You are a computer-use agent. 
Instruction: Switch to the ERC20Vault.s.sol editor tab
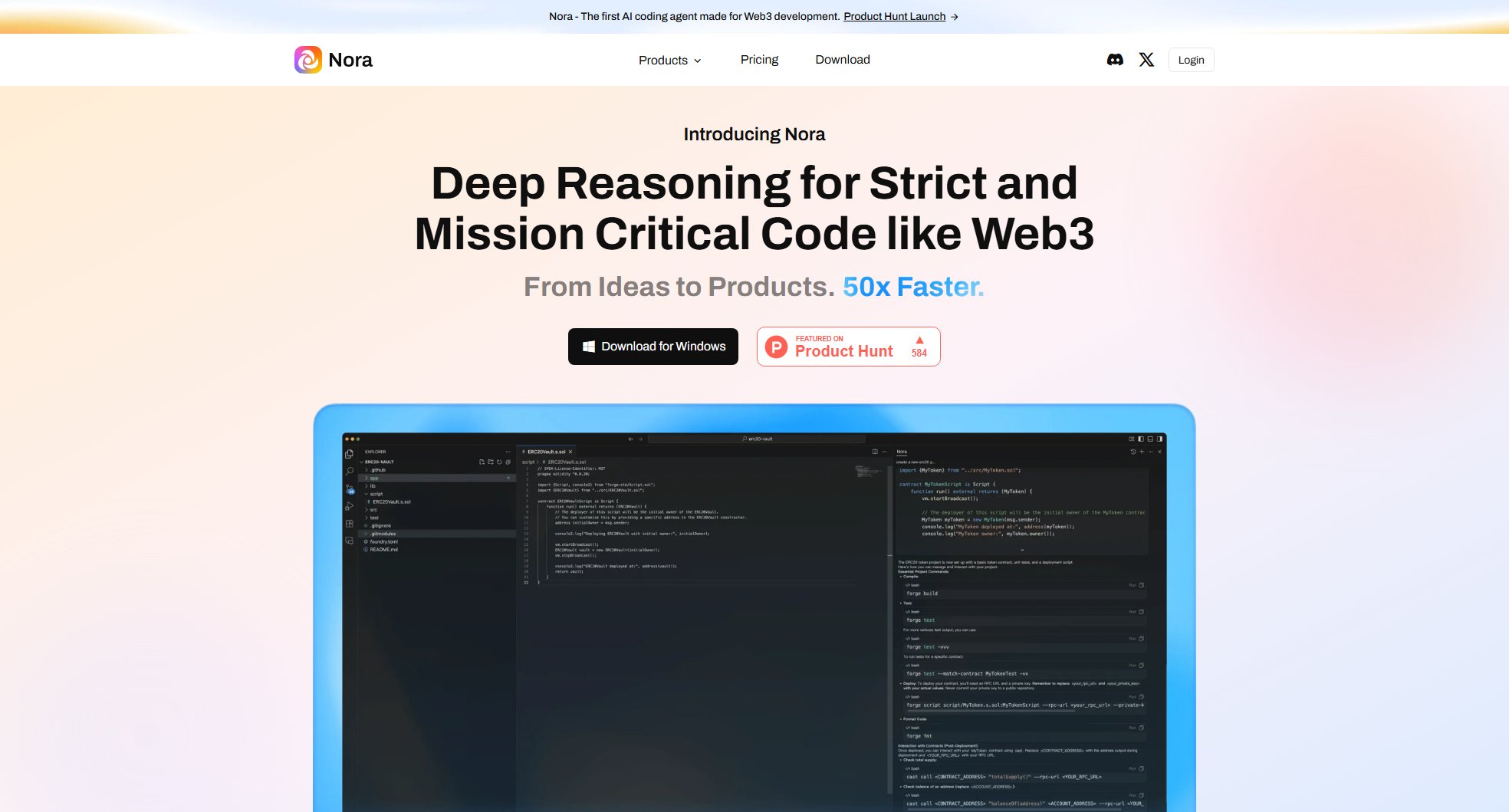point(546,452)
